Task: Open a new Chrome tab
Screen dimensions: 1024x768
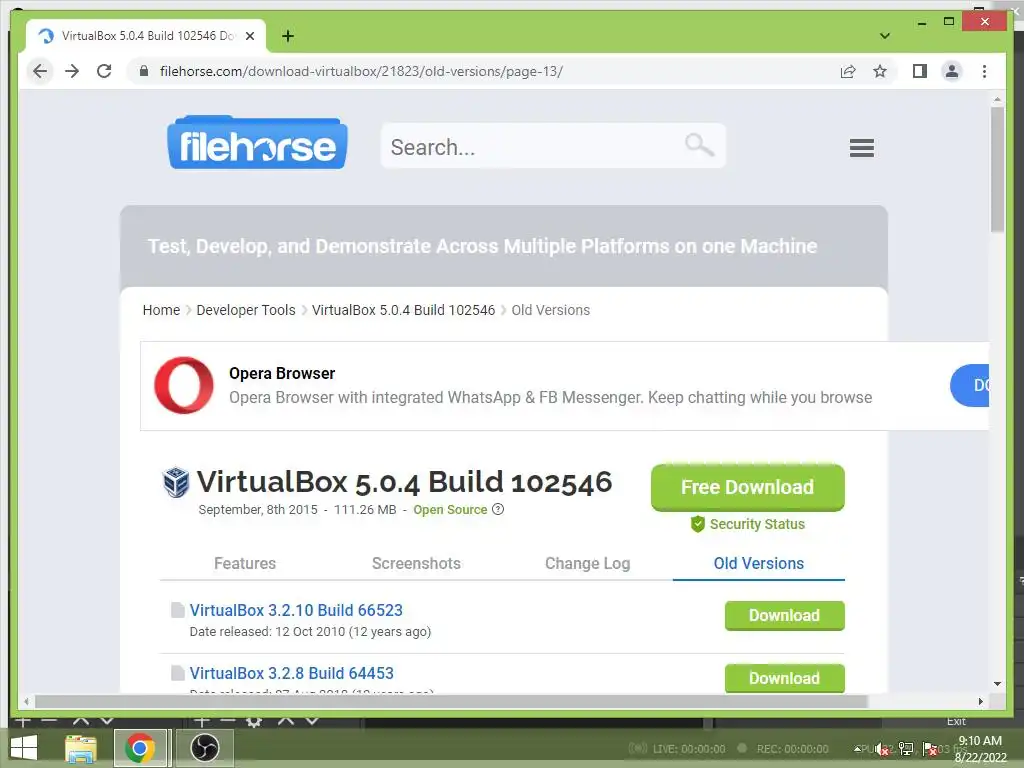Action: [288, 36]
